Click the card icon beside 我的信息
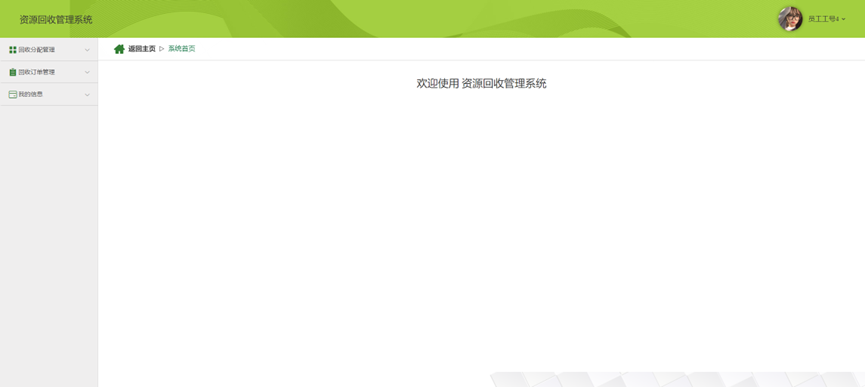The image size is (865, 387). click(13, 94)
